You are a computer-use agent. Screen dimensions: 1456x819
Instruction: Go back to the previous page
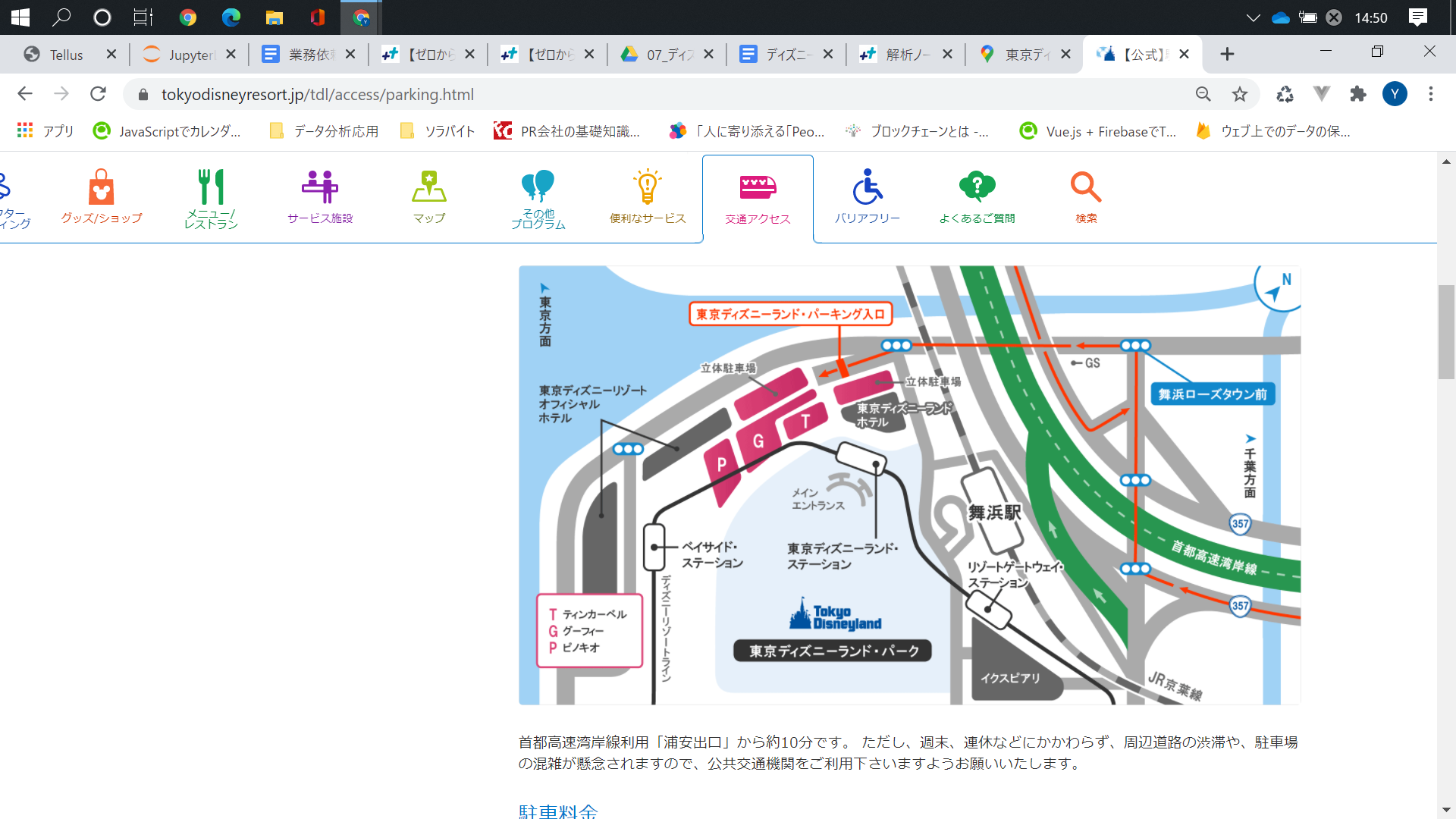[25, 94]
